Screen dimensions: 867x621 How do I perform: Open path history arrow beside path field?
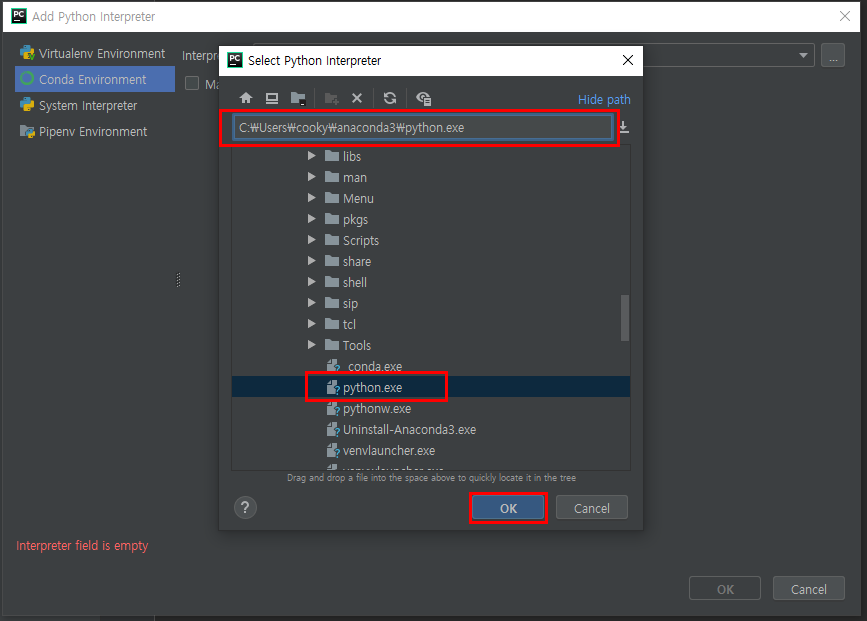pyautogui.click(x=624, y=127)
